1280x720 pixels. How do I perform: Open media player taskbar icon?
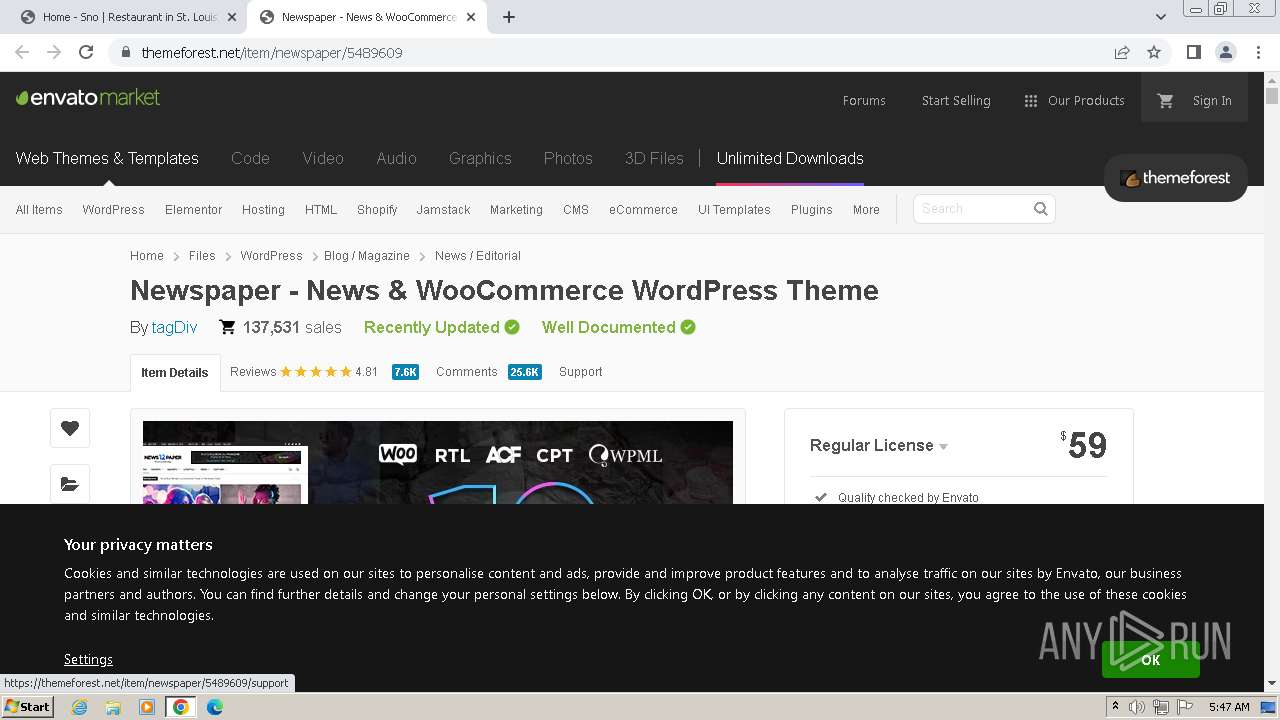tap(147, 707)
